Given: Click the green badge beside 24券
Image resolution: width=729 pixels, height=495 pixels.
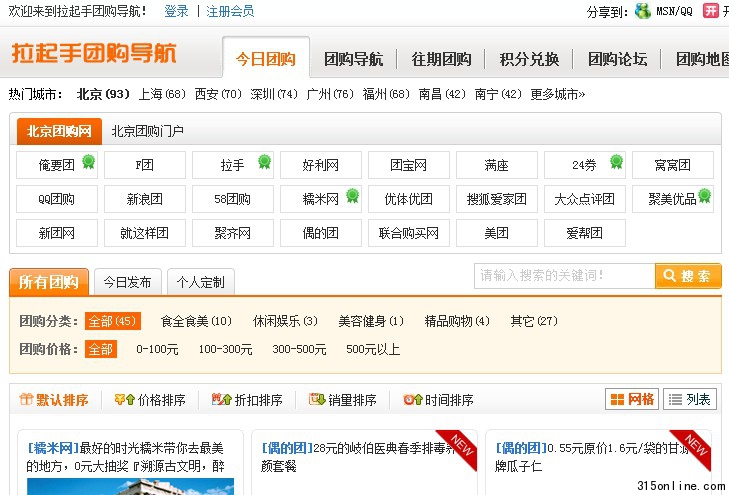Looking at the screenshot, I should click(616, 162).
